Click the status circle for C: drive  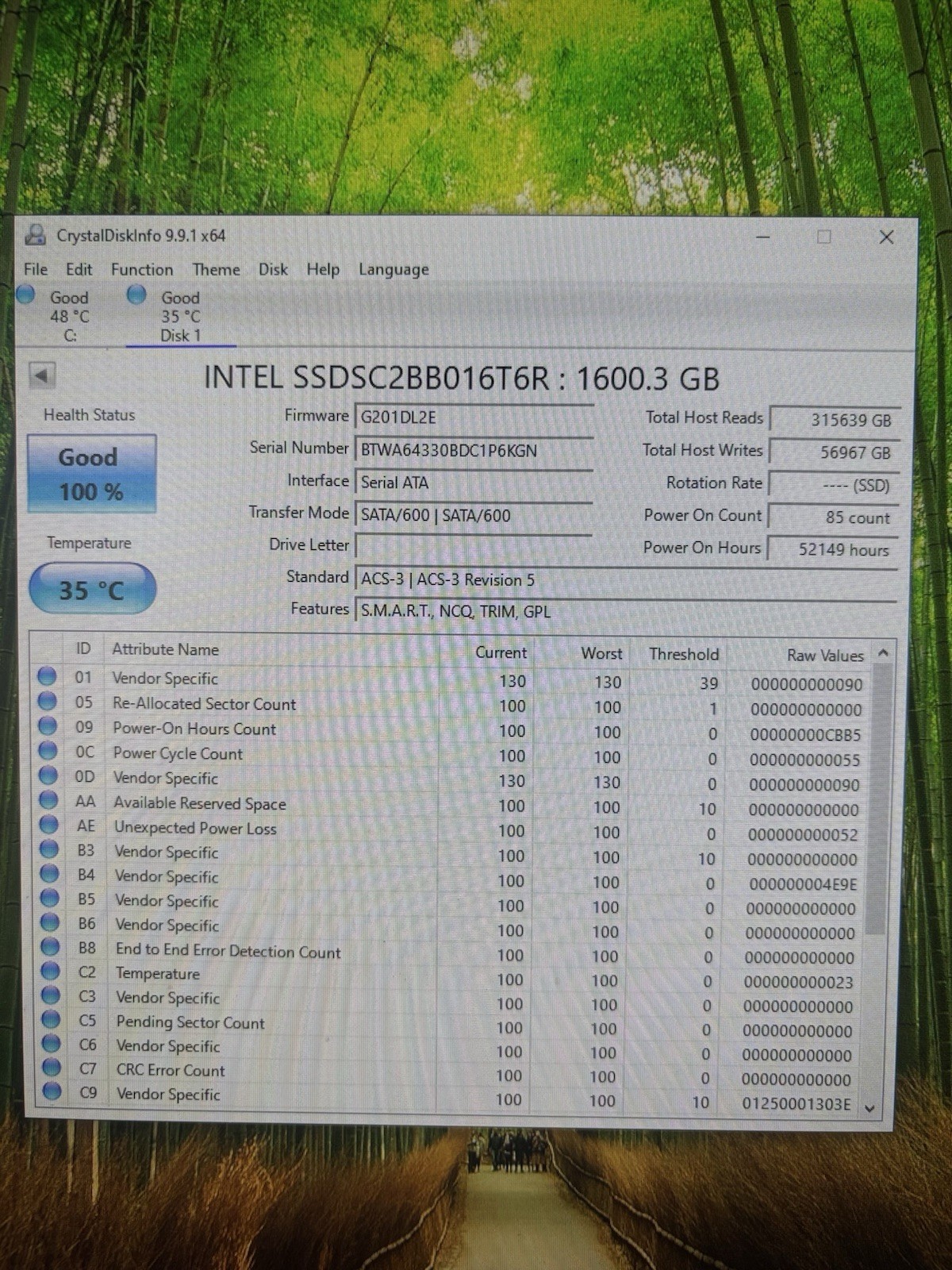pos(26,294)
